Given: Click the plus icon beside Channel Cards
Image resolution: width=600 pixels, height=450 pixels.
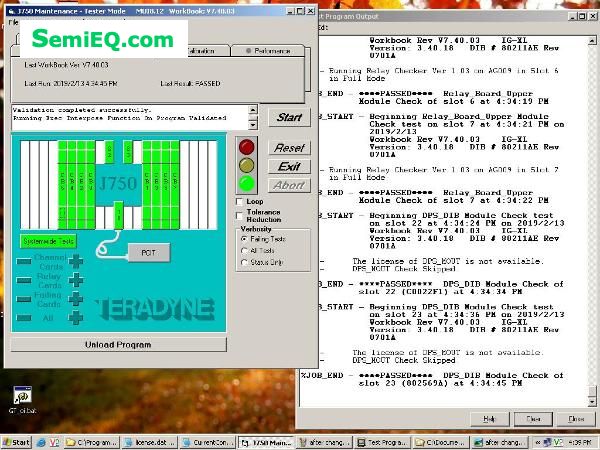Looking at the screenshot, I should click(76, 261).
